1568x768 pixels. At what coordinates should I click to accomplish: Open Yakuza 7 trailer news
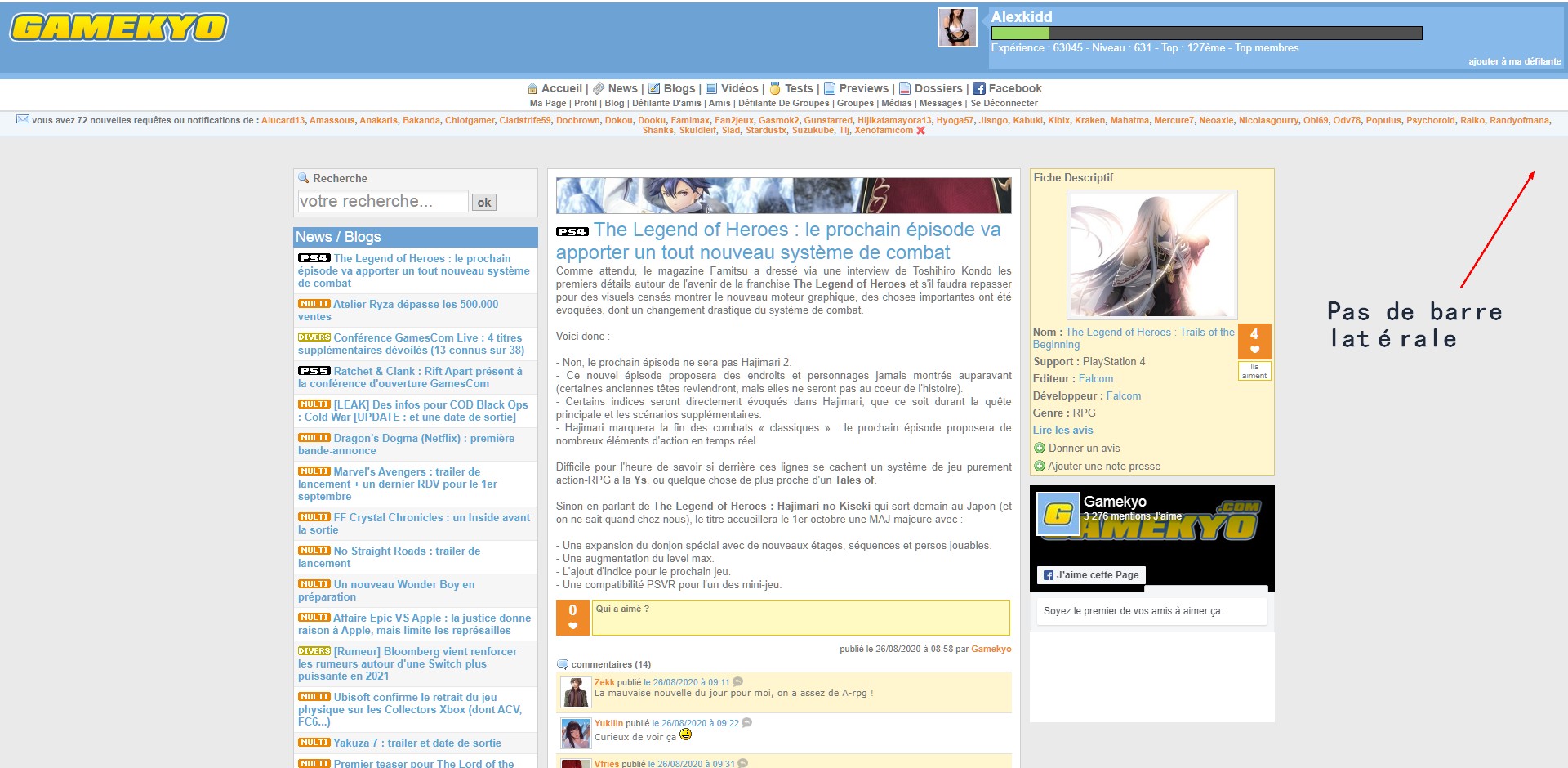(x=417, y=743)
